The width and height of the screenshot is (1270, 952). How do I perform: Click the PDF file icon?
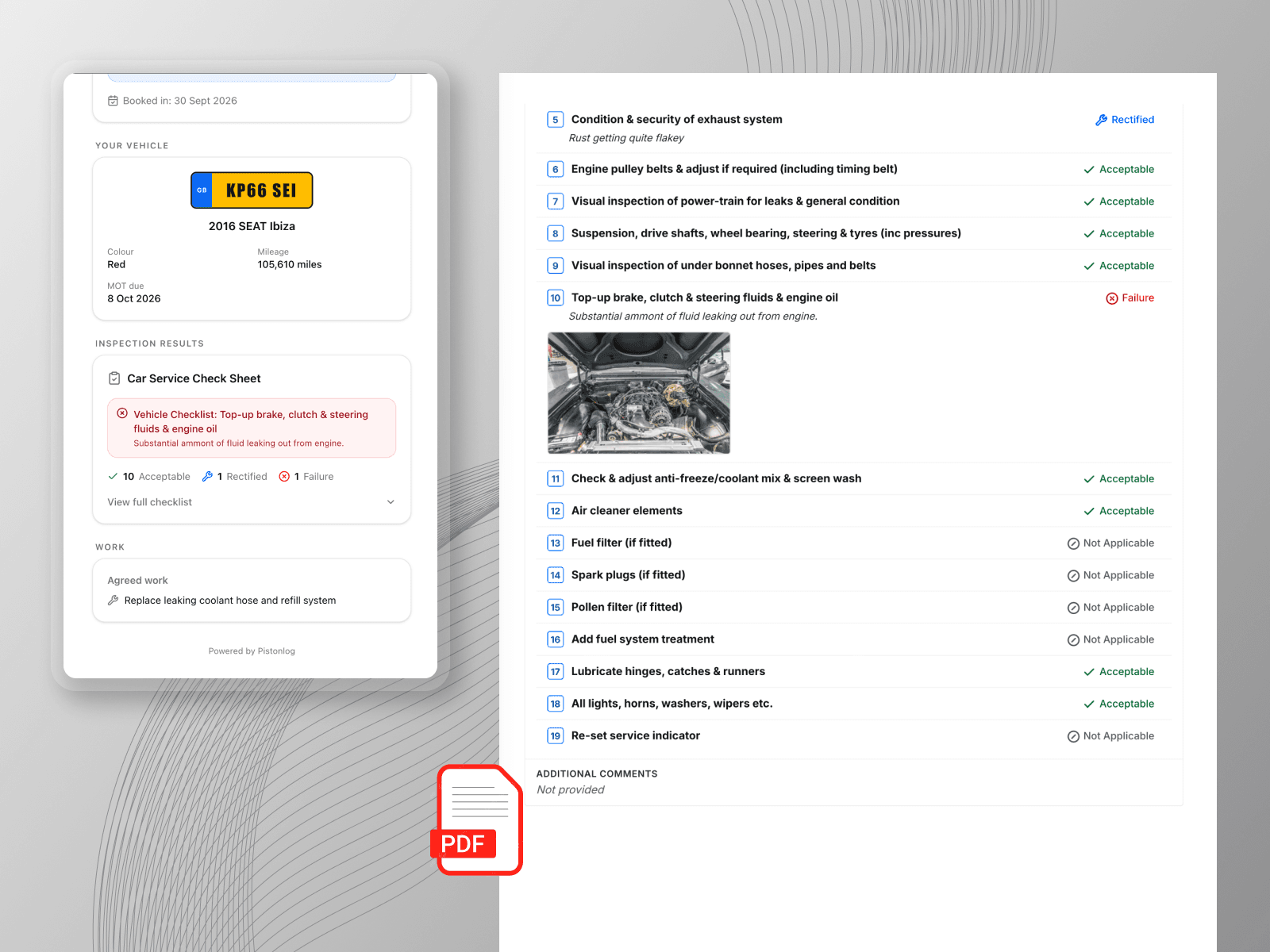[479, 820]
